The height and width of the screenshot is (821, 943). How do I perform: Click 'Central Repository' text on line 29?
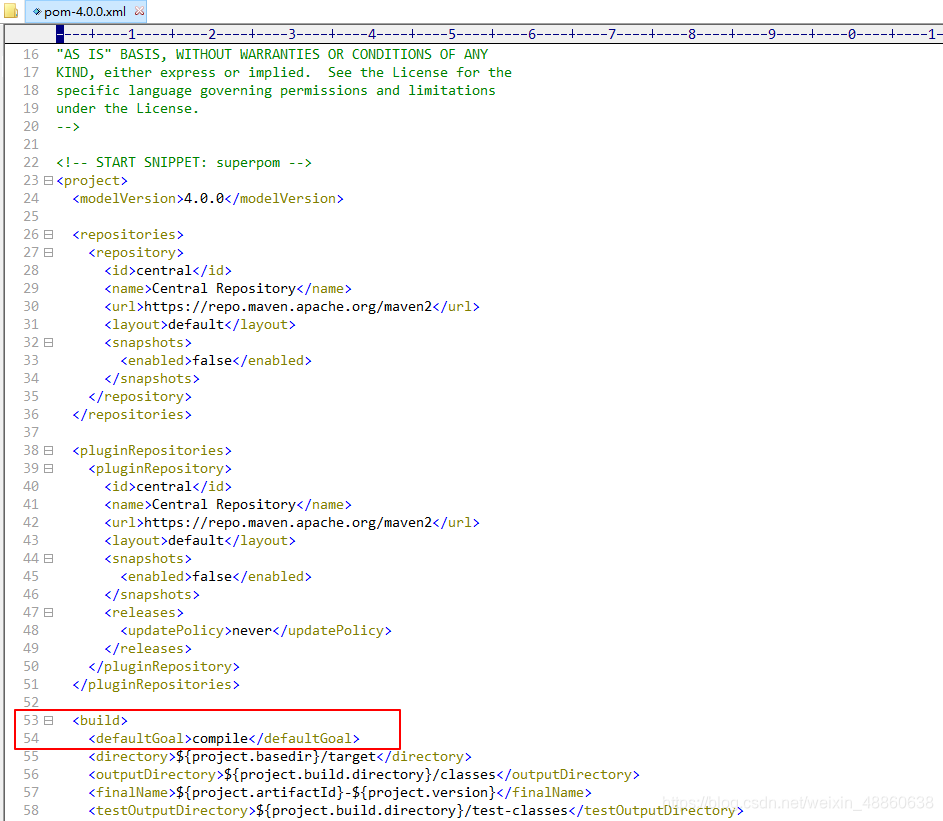224,289
